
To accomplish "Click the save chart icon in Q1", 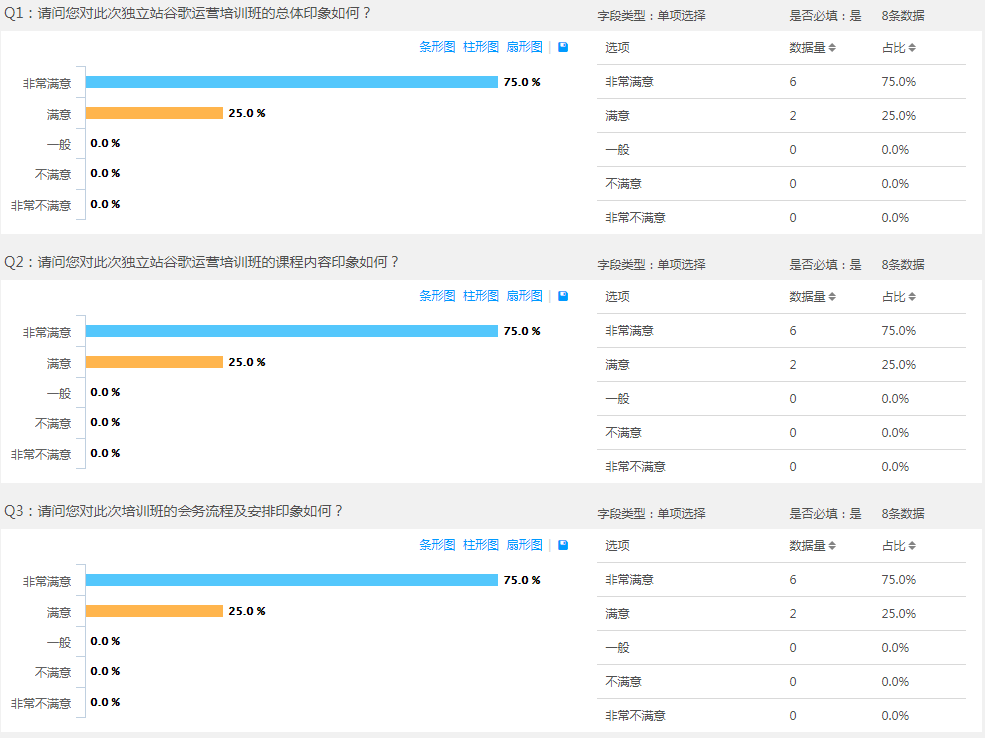I will pos(563,47).
